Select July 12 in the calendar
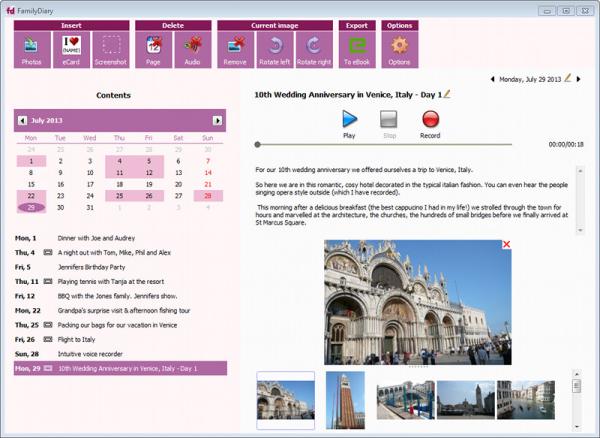This screenshot has width=600, height=438. click(148, 172)
